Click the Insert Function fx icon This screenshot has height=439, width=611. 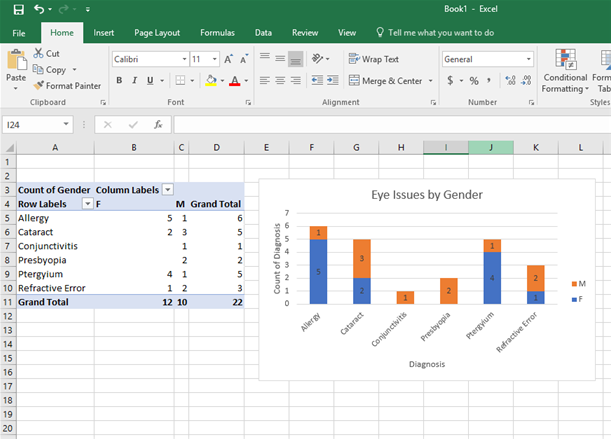pos(157,125)
